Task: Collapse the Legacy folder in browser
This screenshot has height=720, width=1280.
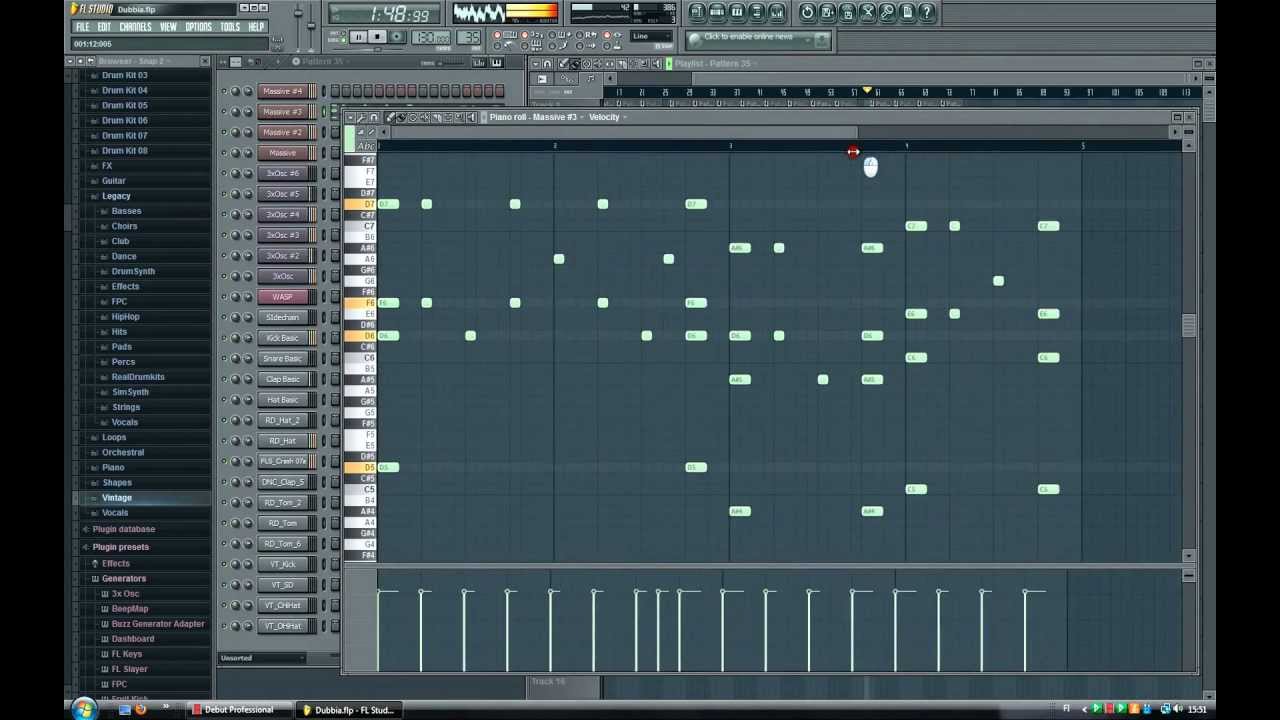Action: (x=116, y=196)
